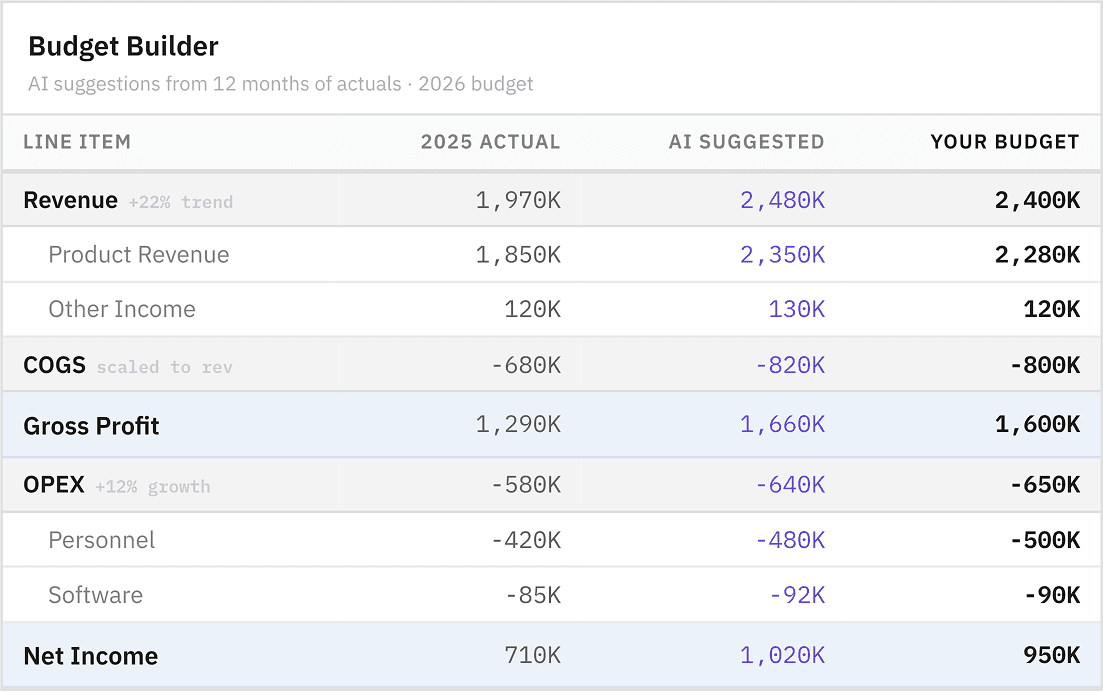The width and height of the screenshot is (1103, 691).
Task: Click the COGS budget value -800K
Action: (x=1044, y=365)
